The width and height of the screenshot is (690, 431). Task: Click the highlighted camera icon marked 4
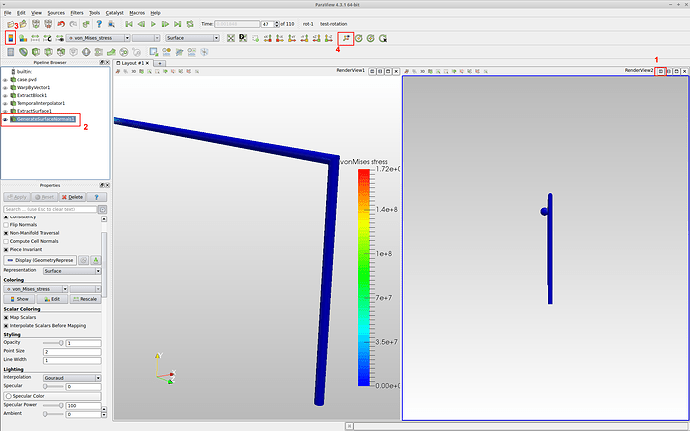tap(344, 38)
